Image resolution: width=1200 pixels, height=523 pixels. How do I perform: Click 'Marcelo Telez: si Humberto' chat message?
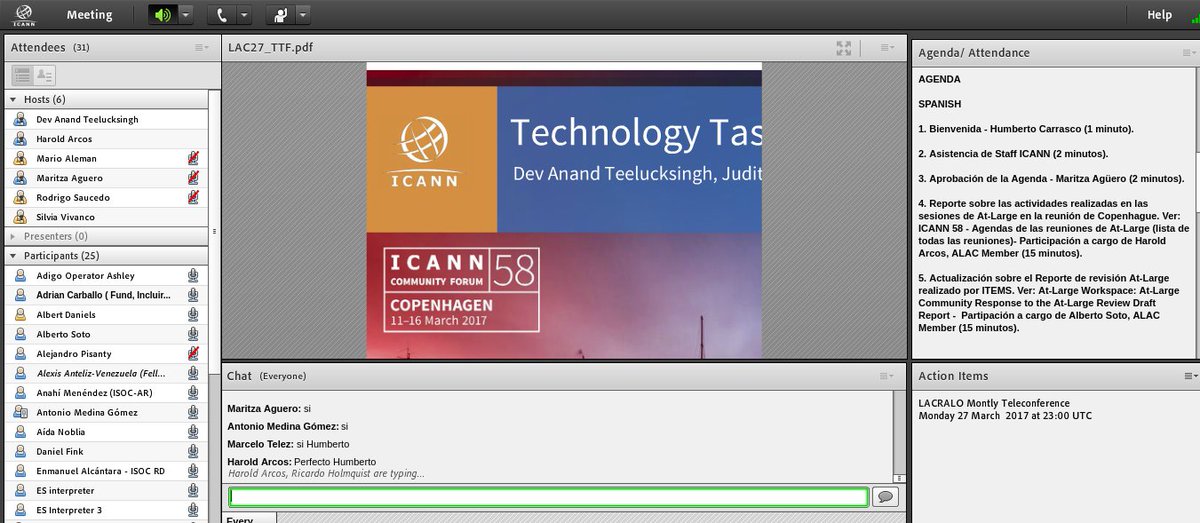288,444
